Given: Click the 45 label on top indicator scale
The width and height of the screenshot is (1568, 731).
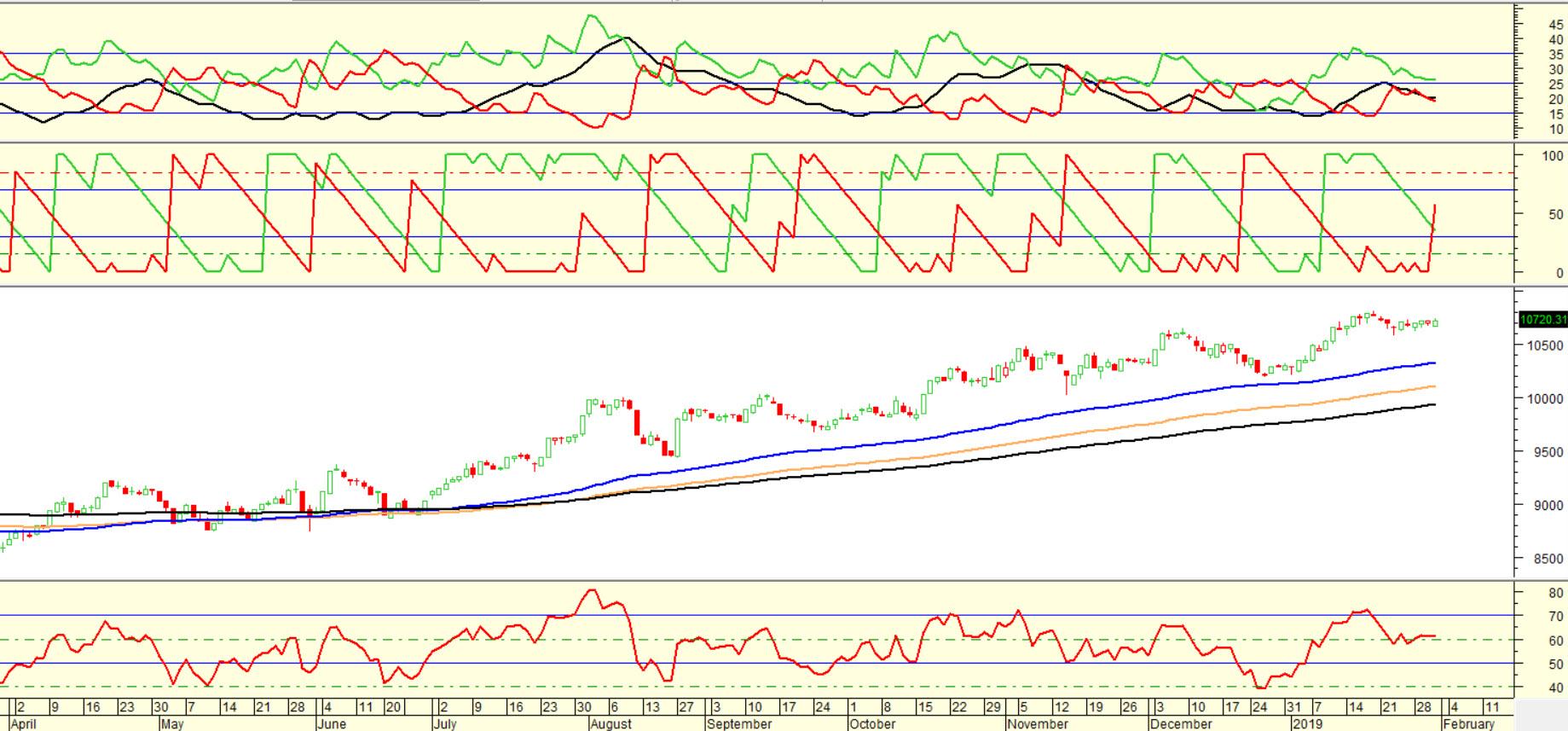Looking at the screenshot, I should tap(1556, 26).
